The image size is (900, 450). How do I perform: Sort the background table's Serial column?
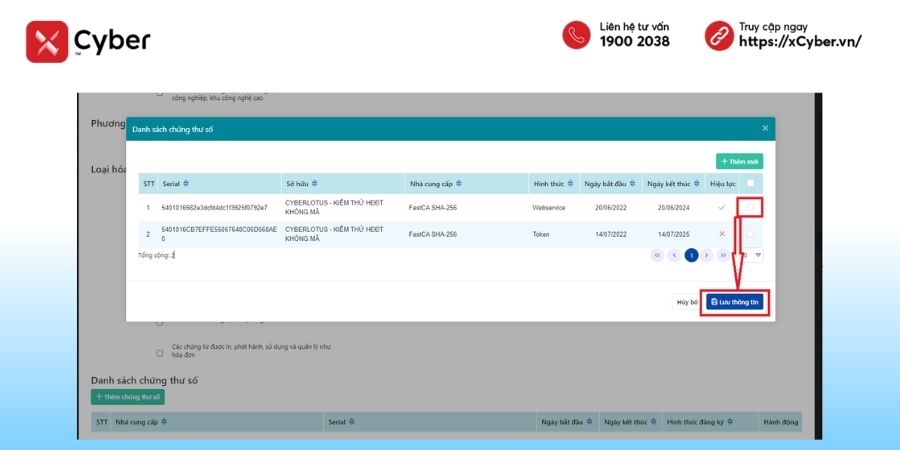coord(352,421)
